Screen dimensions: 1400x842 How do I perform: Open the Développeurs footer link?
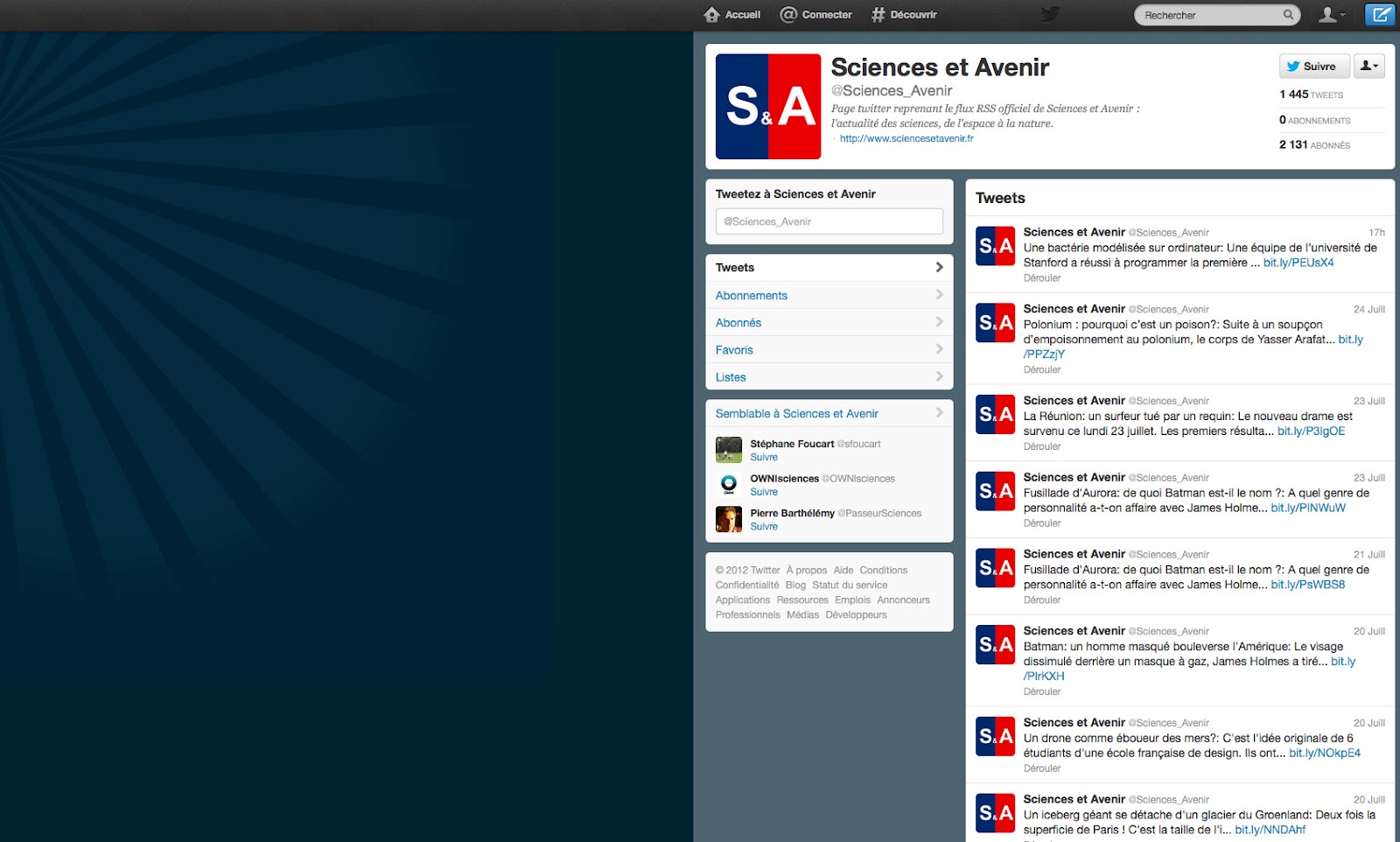[856, 614]
